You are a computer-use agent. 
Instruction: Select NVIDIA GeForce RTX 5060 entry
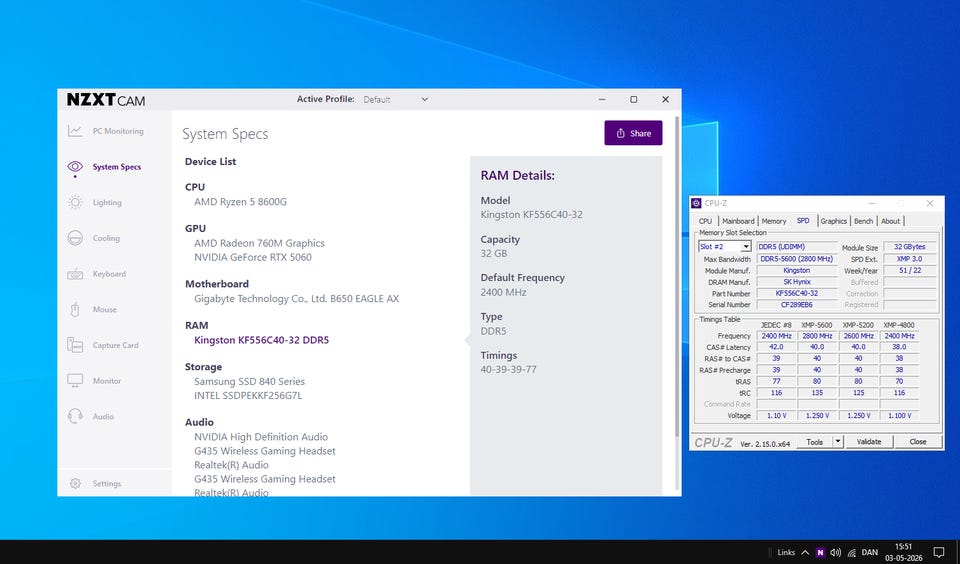tap(253, 257)
